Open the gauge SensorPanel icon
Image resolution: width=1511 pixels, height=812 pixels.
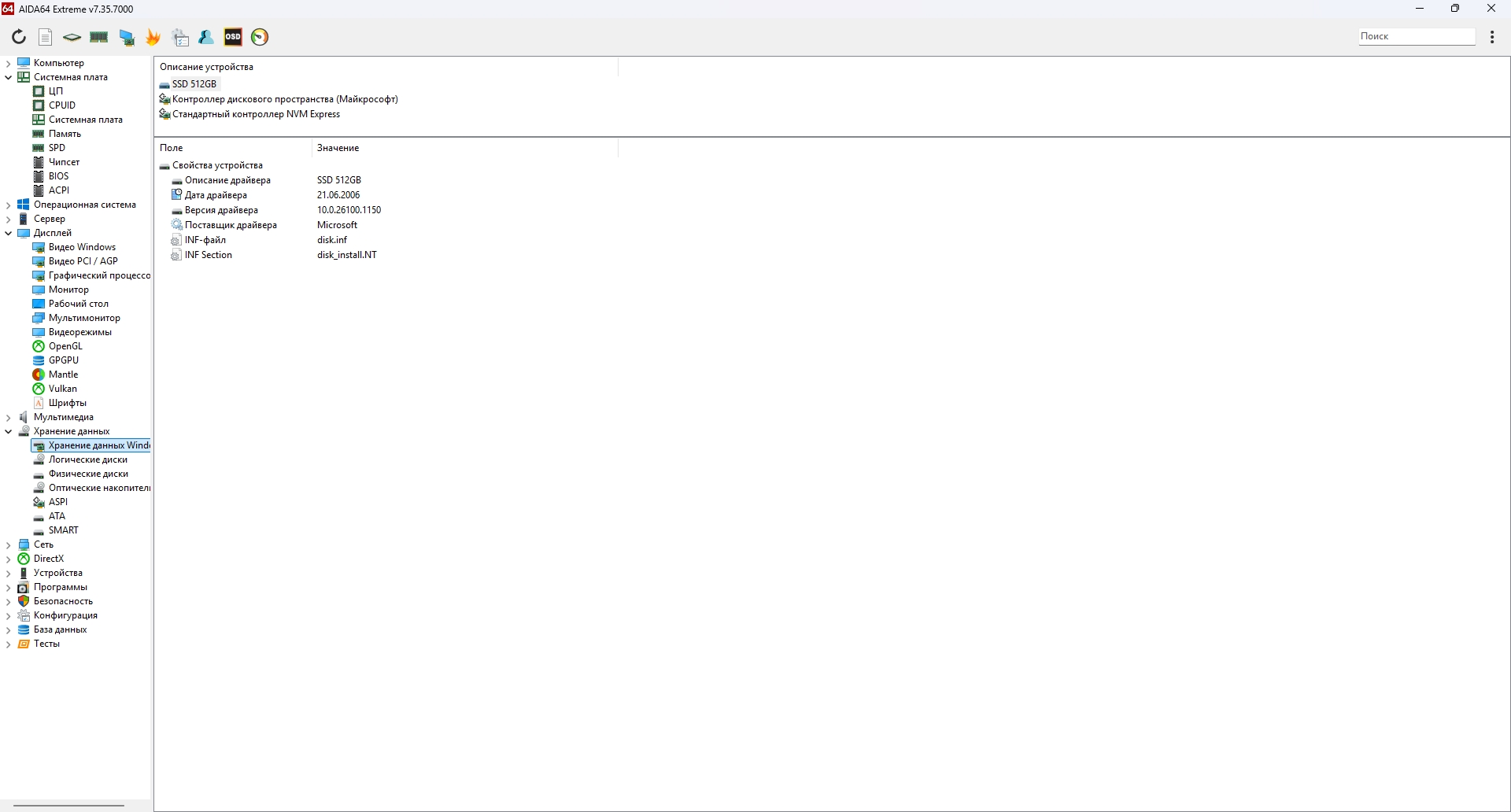tap(260, 37)
